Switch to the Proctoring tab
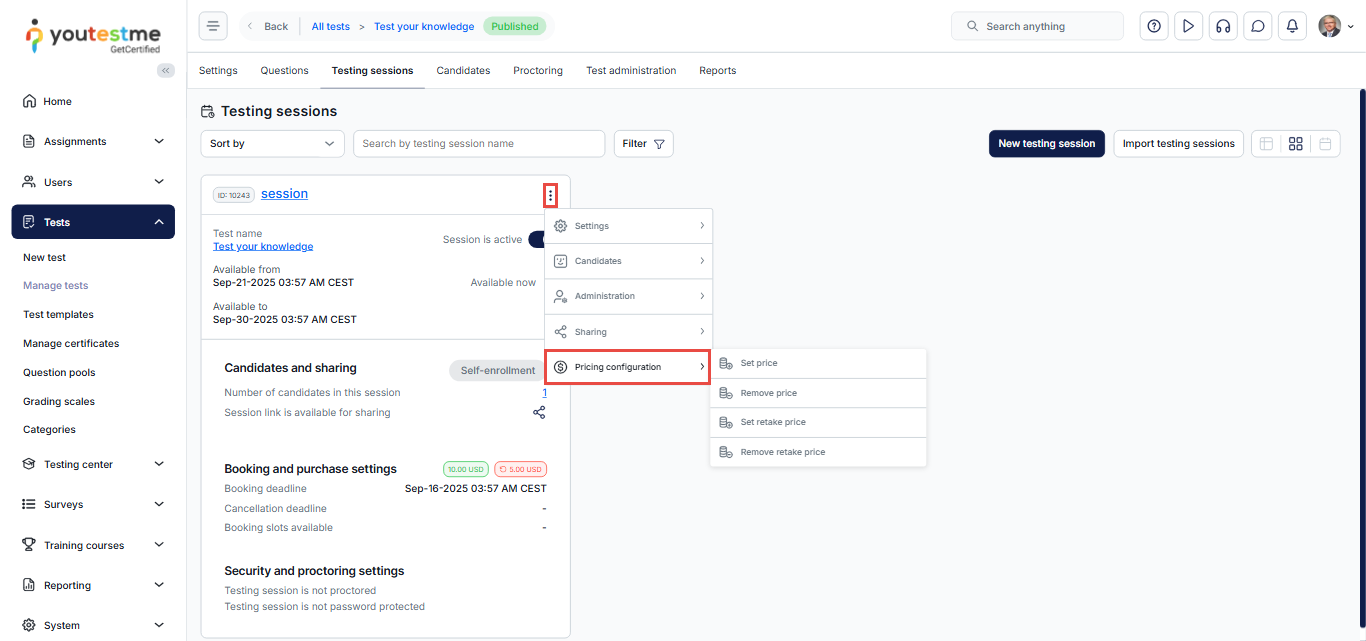The height and width of the screenshot is (641, 1366). [538, 71]
